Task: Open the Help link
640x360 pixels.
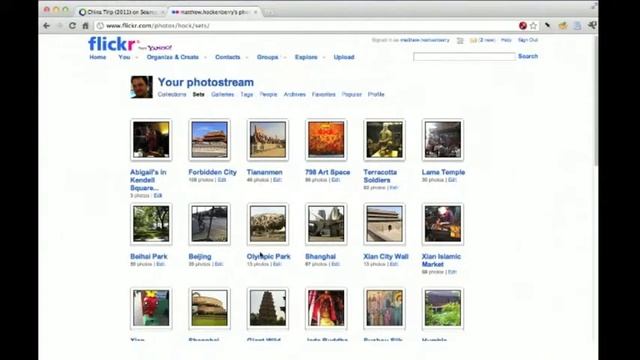Action: pyautogui.click(x=506, y=40)
